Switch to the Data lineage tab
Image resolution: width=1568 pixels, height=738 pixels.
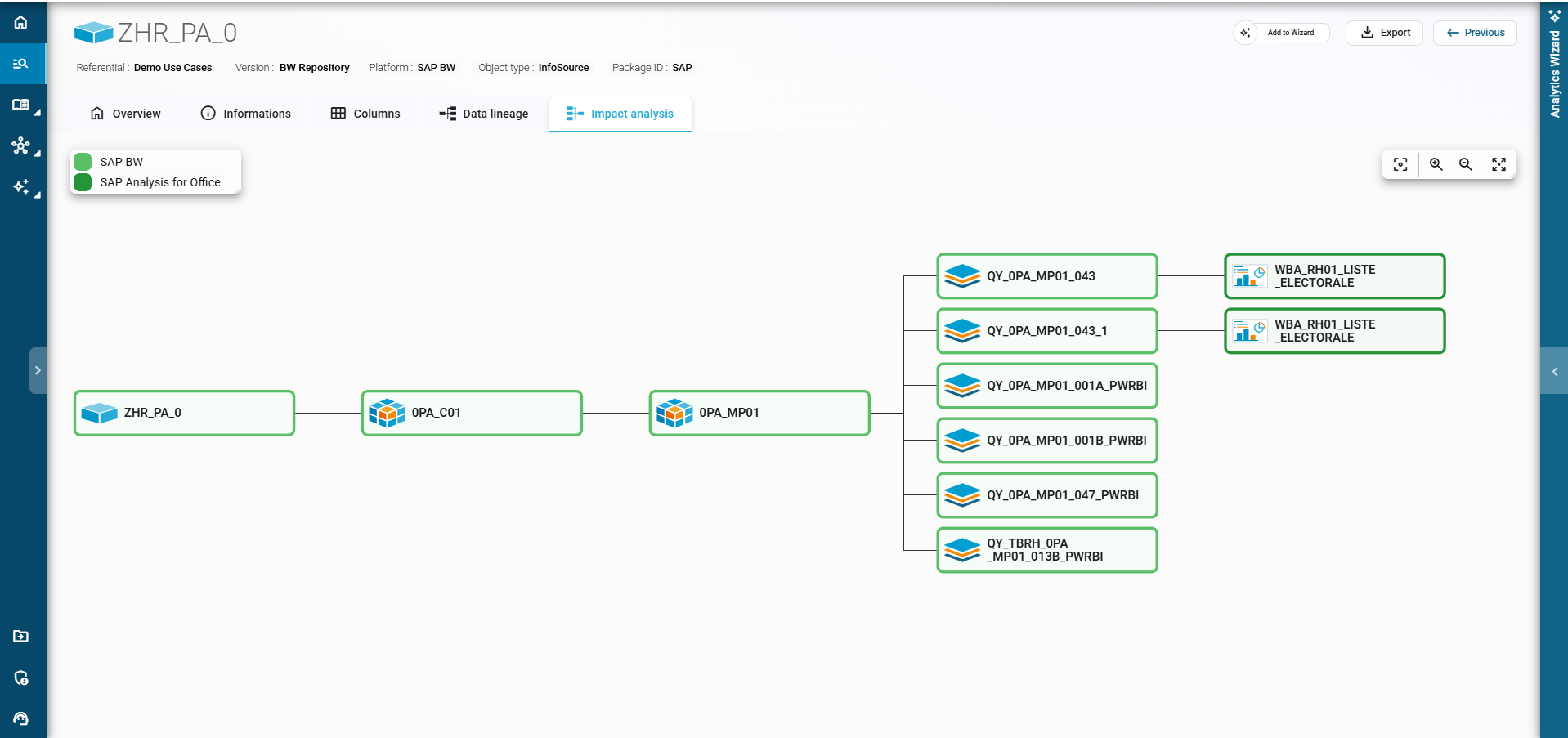(x=484, y=114)
